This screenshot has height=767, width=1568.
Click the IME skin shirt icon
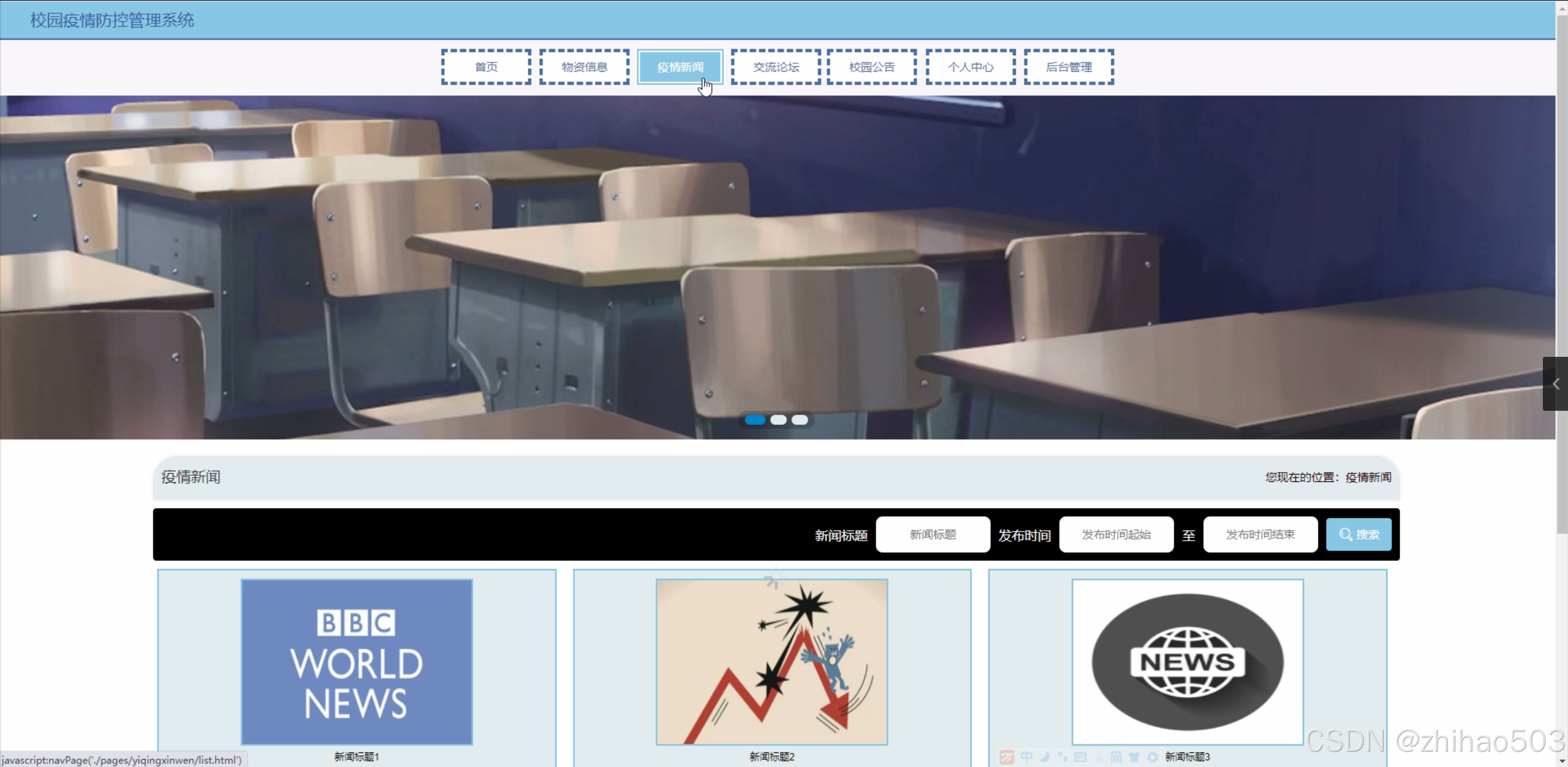tap(1134, 757)
